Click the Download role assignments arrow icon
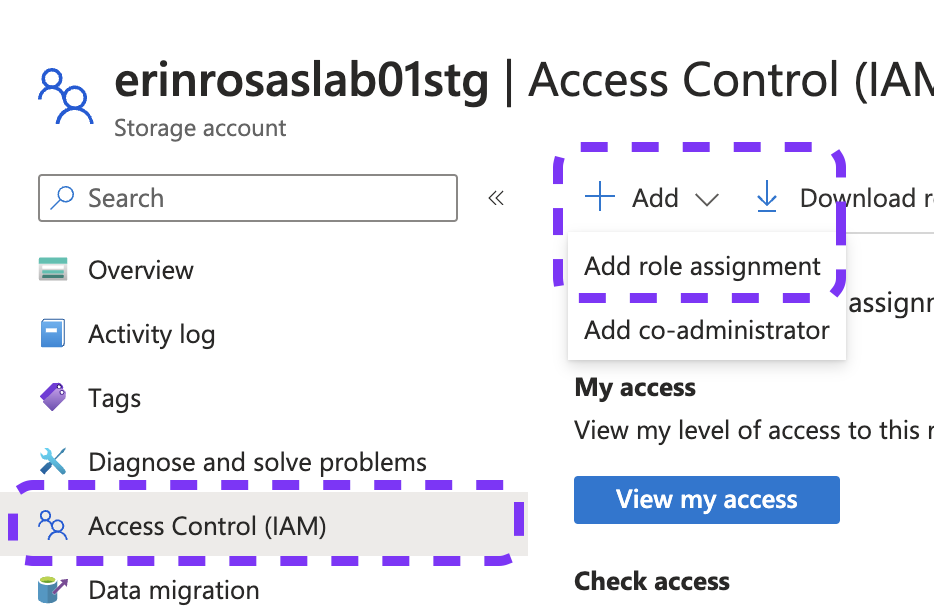This screenshot has height=610, width=934. coord(766,197)
